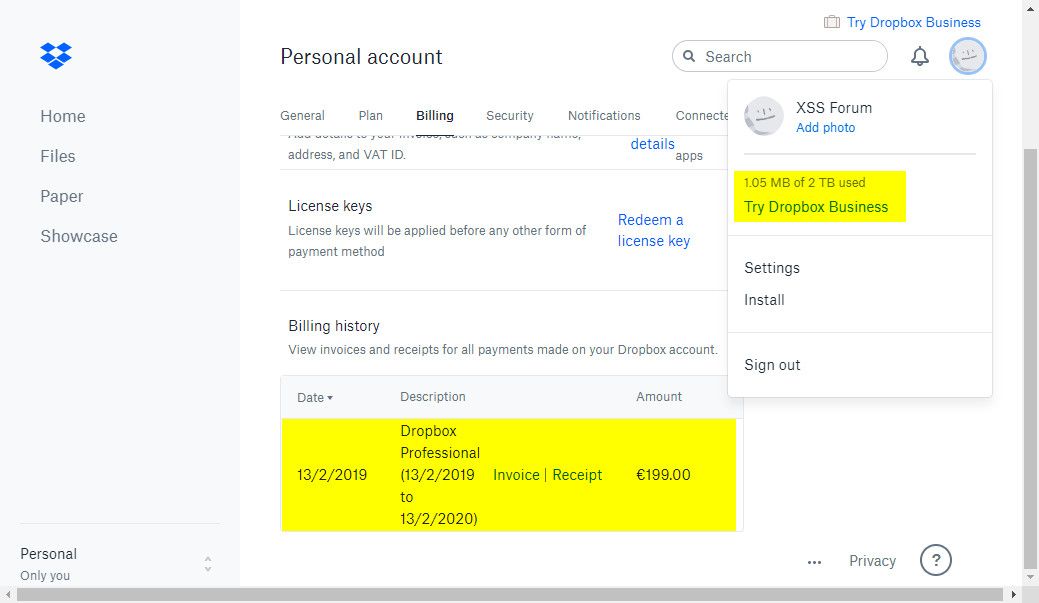
Task: Open Settings from account menu
Action: [x=772, y=268]
